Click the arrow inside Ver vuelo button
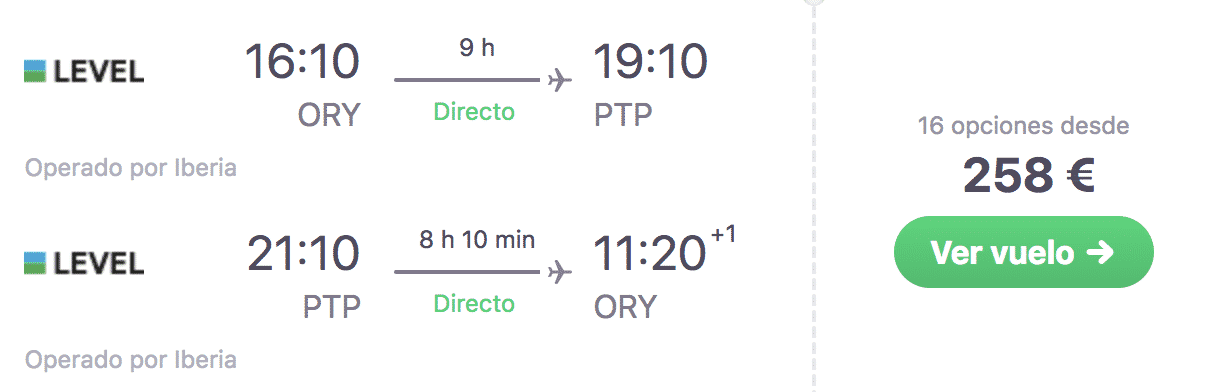The width and height of the screenshot is (1216, 392). (x=1099, y=252)
